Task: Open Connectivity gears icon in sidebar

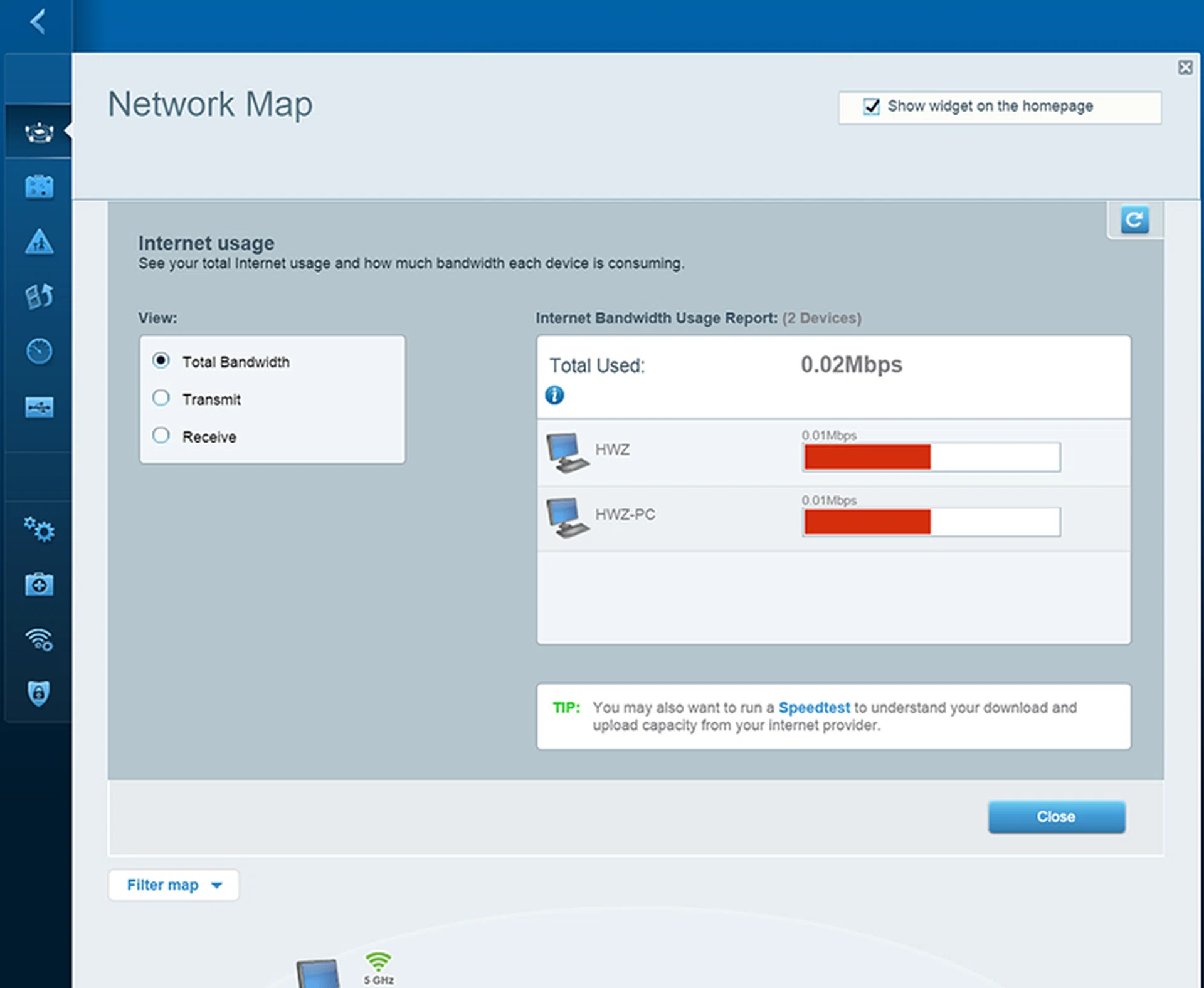Action: point(39,530)
